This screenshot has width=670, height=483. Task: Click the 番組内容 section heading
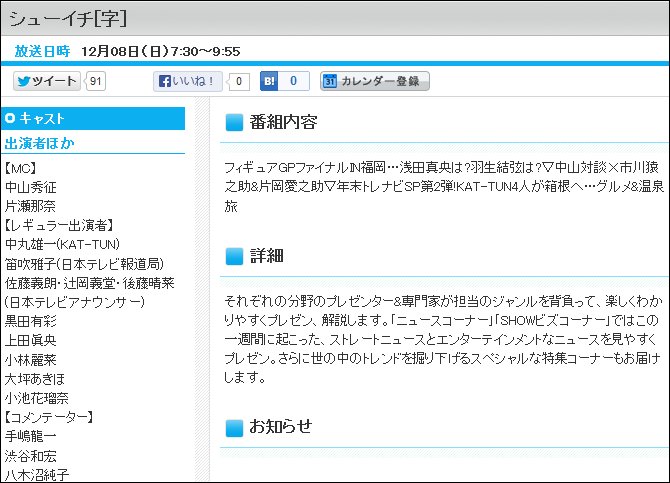[283, 122]
